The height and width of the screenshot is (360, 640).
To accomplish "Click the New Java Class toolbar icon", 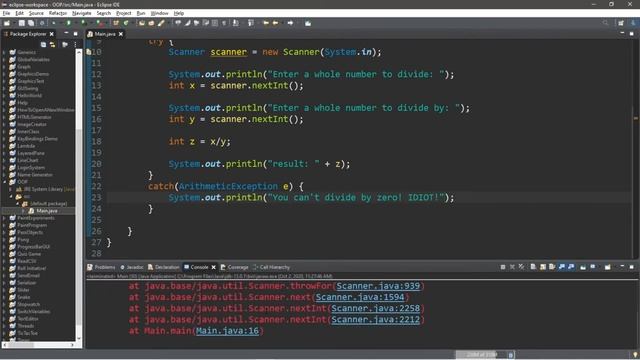I will 126,23.
